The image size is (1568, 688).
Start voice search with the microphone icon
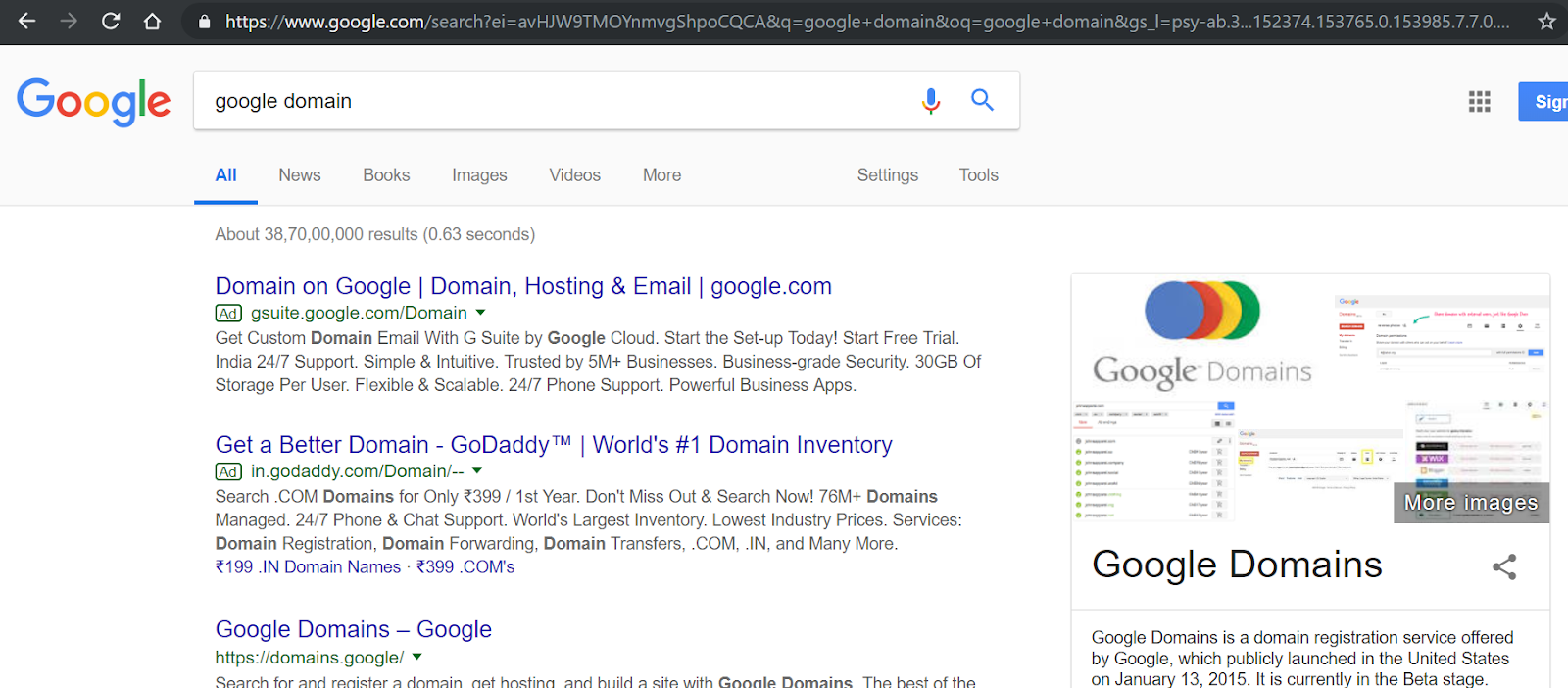931,100
